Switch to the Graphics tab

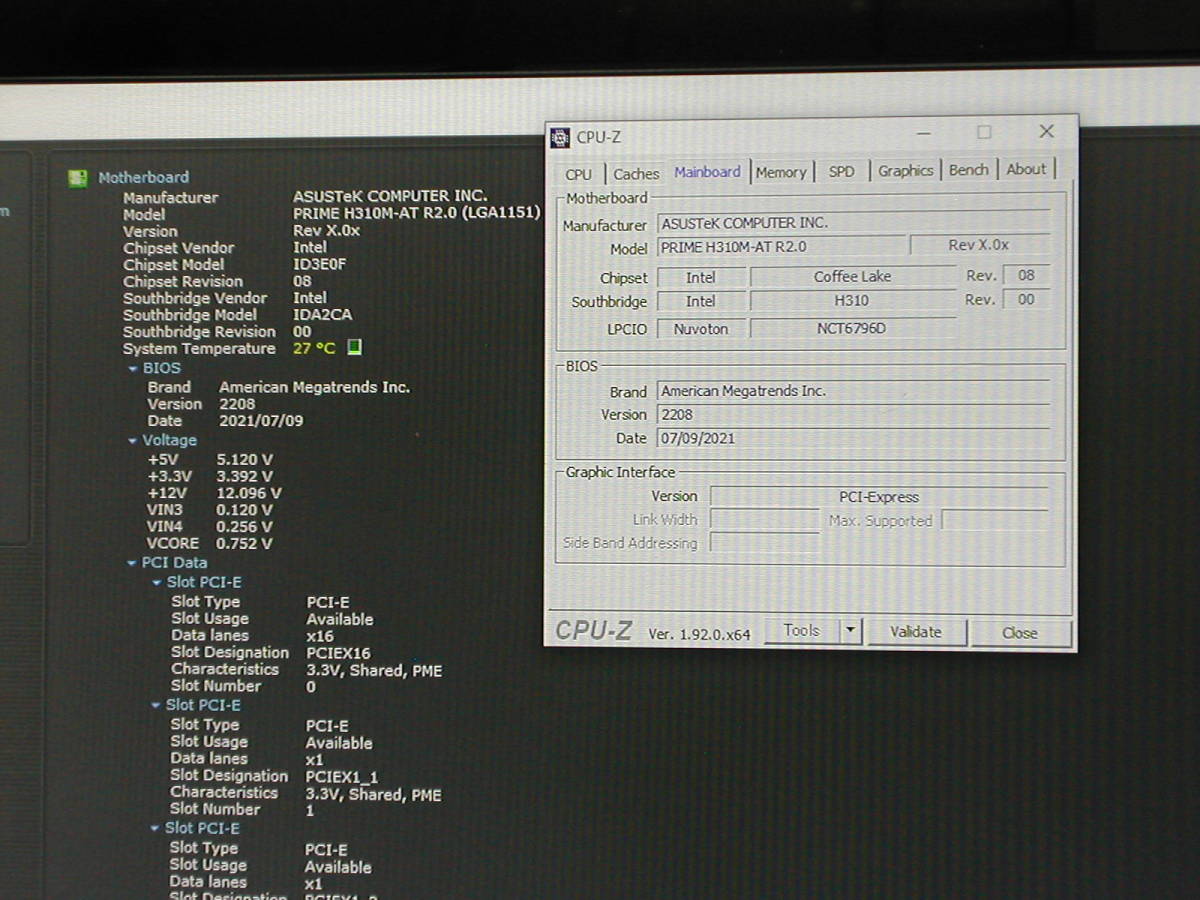pos(906,171)
